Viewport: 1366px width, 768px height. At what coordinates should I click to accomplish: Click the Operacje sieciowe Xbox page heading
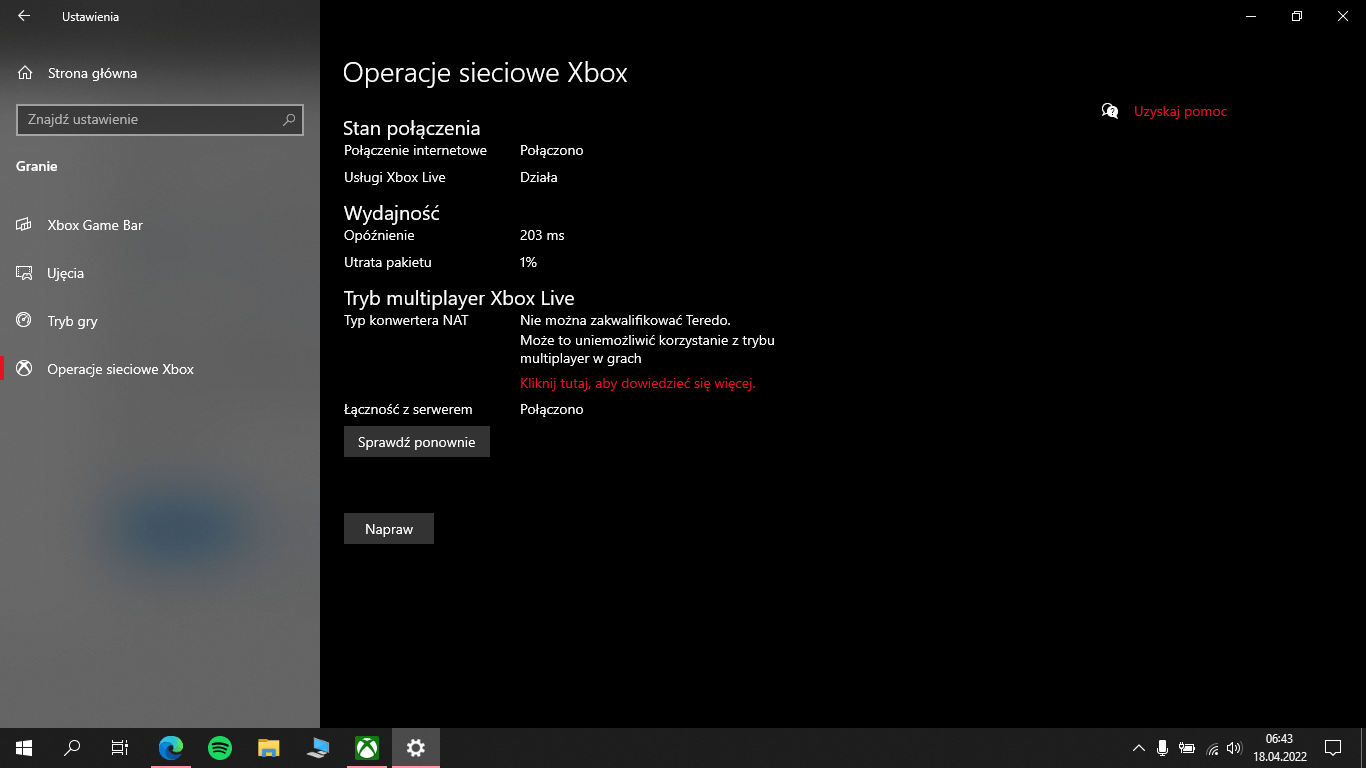485,73
